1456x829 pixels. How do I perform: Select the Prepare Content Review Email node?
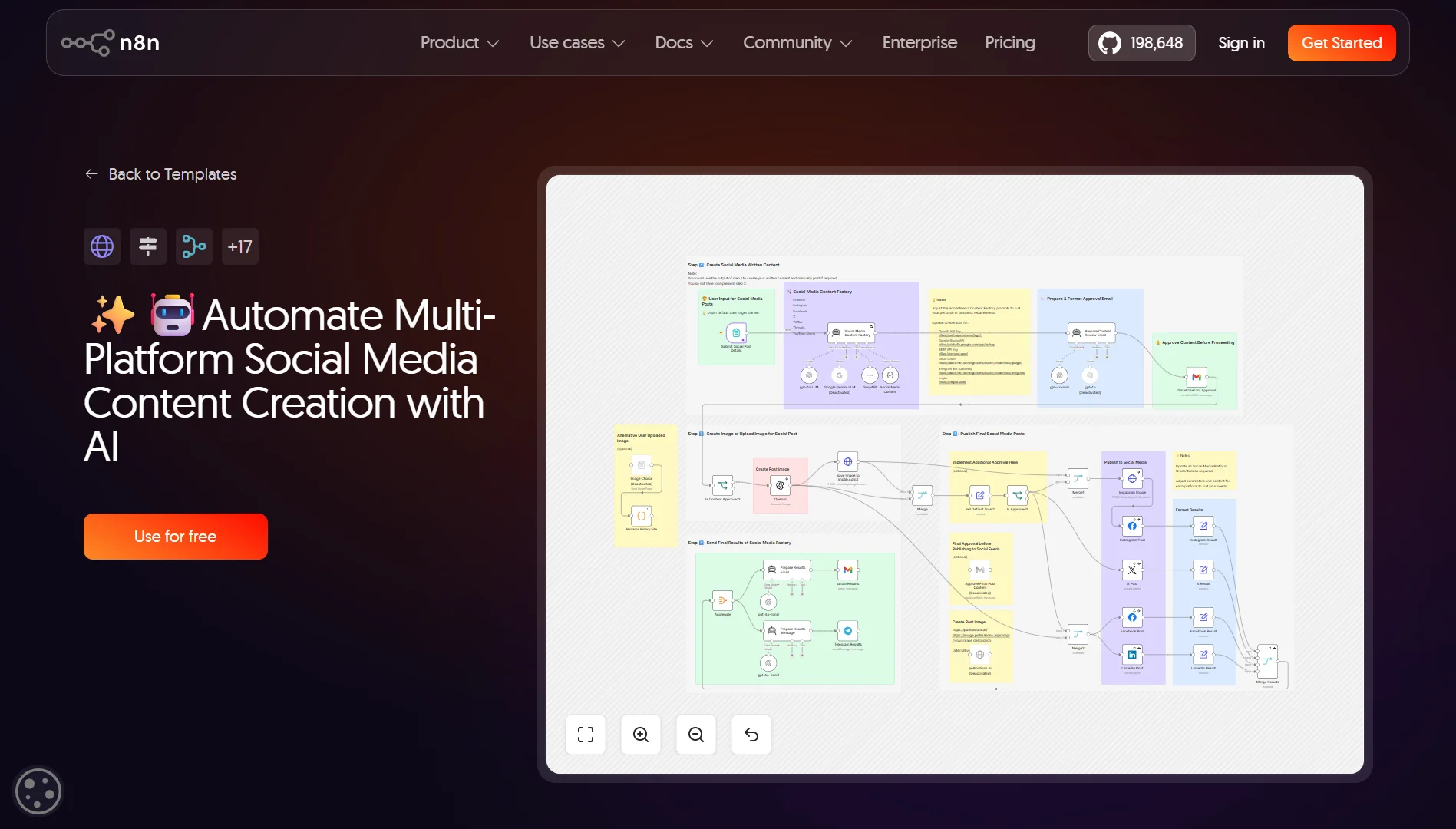[x=1091, y=333]
